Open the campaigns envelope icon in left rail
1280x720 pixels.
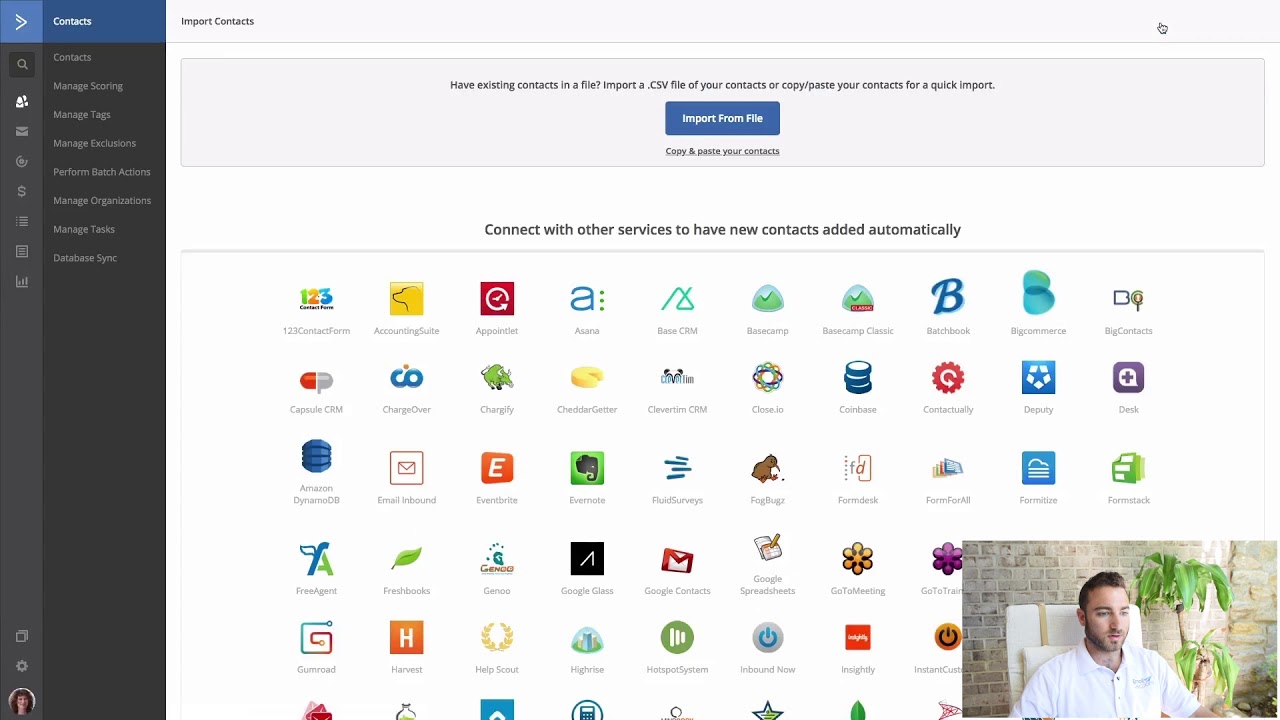[22, 131]
